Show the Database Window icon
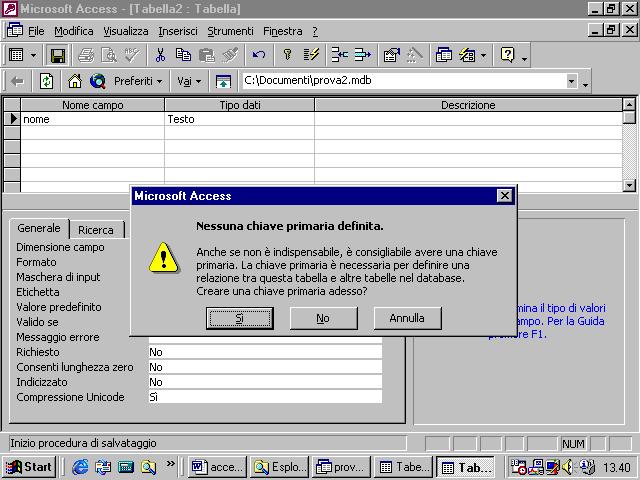 tap(444, 55)
